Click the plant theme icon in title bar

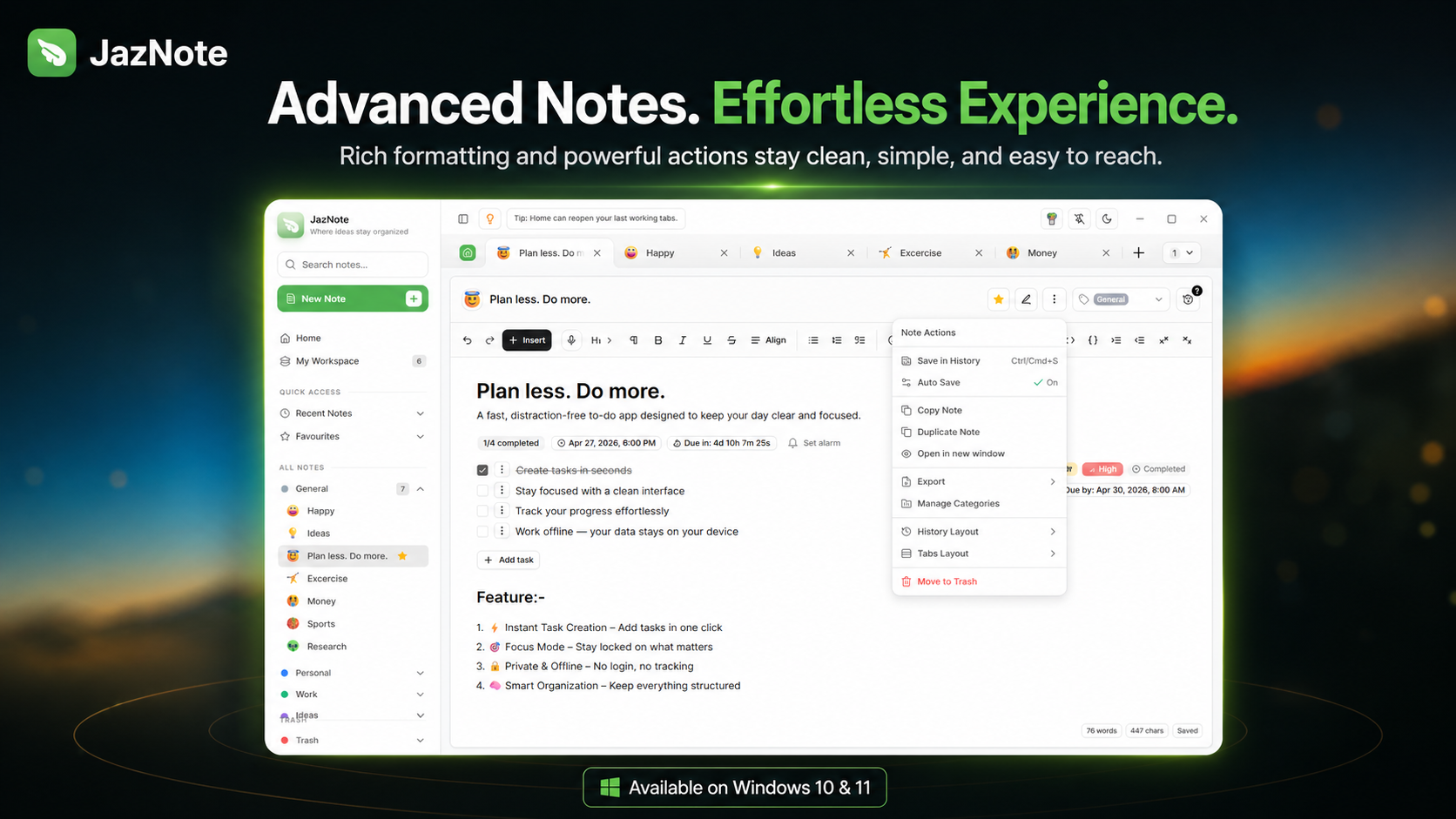click(1052, 218)
